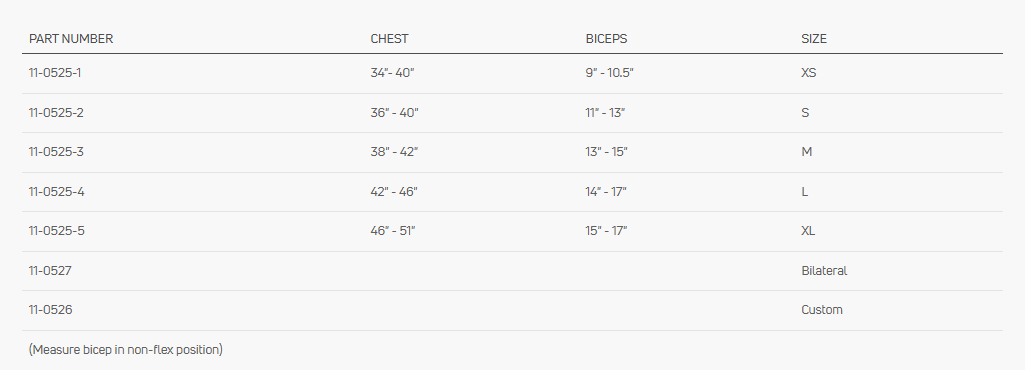Click the 9" - 10.5" biceps value
Viewport: 1025px width, 370px height.
tap(609, 73)
